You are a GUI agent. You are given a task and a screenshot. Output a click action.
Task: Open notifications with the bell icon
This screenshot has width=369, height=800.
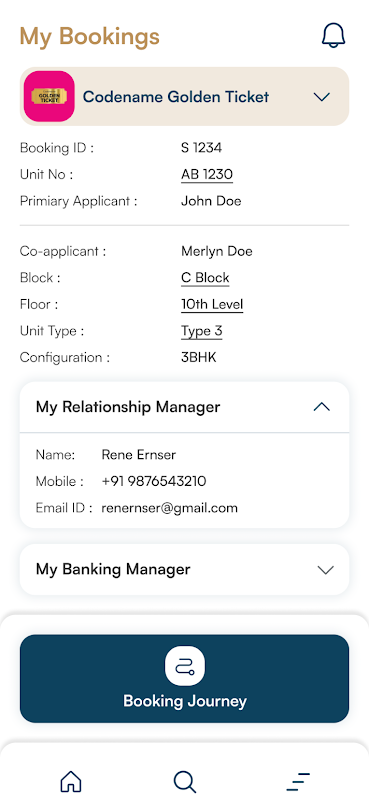[333, 36]
